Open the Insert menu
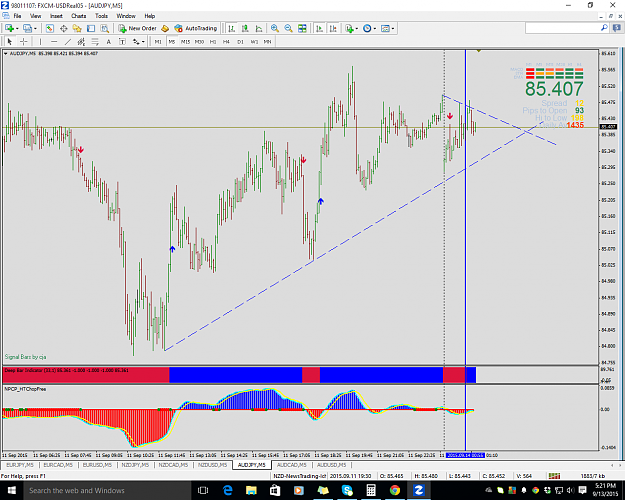Screen dimensions: 625x500 56,16
